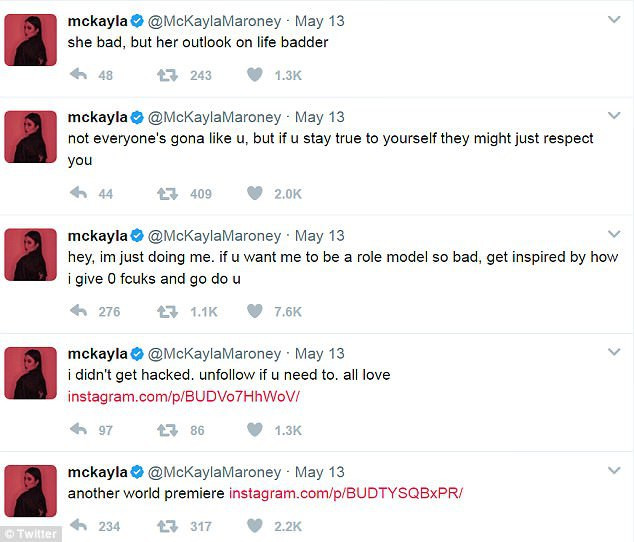Open the menu chevron on the 'i didn't get hacked' tweet
Screen dimensions: 634x542
[x=614, y=353]
